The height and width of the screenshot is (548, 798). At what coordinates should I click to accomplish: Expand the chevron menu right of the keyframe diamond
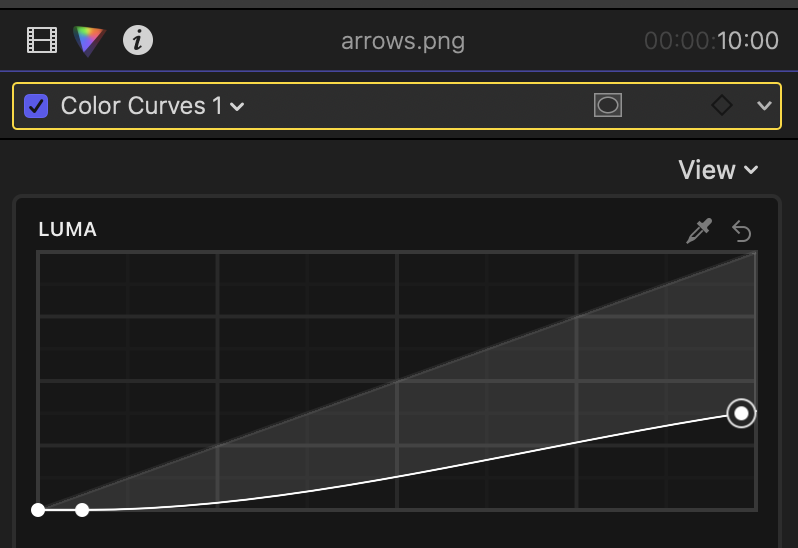765,105
